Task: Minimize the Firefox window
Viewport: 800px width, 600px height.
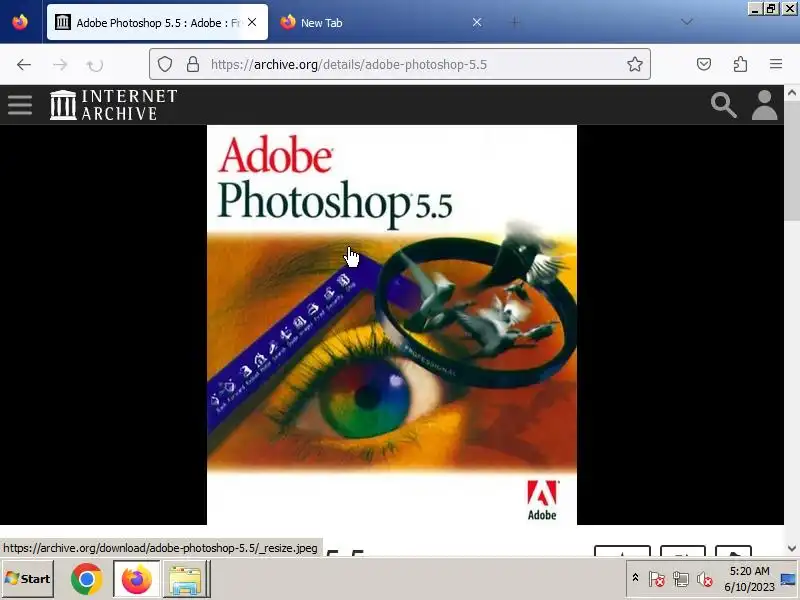Action: (x=755, y=8)
